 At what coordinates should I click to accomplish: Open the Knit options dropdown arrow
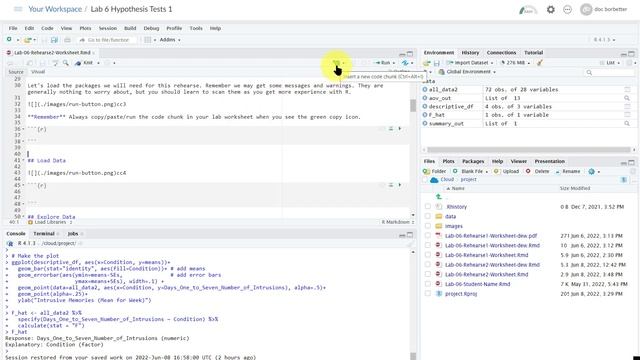coord(98,63)
